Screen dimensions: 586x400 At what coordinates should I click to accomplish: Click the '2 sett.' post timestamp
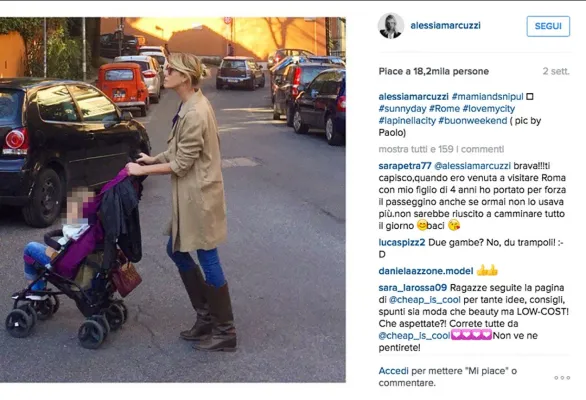click(556, 71)
